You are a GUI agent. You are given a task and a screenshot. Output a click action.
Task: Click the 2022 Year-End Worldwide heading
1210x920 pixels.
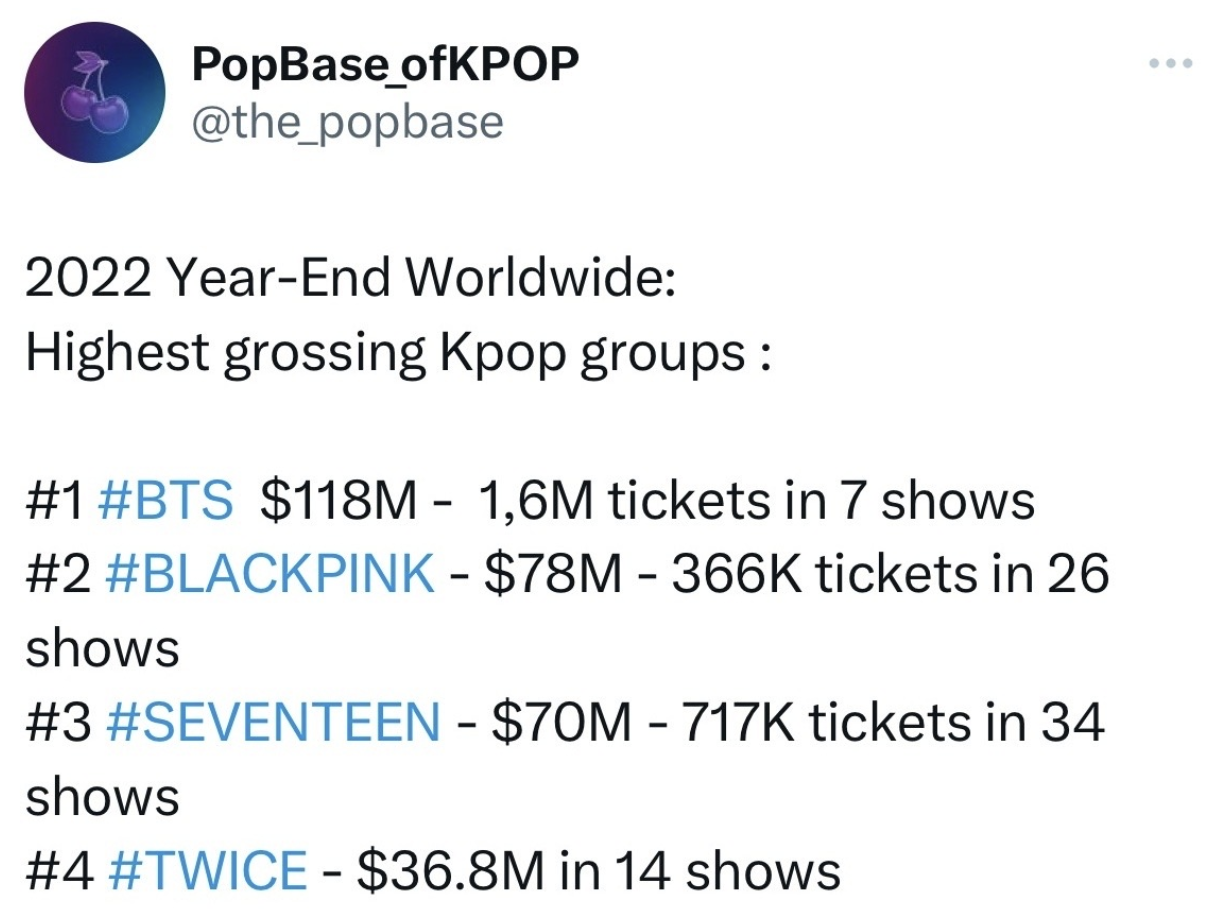[x=350, y=277]
